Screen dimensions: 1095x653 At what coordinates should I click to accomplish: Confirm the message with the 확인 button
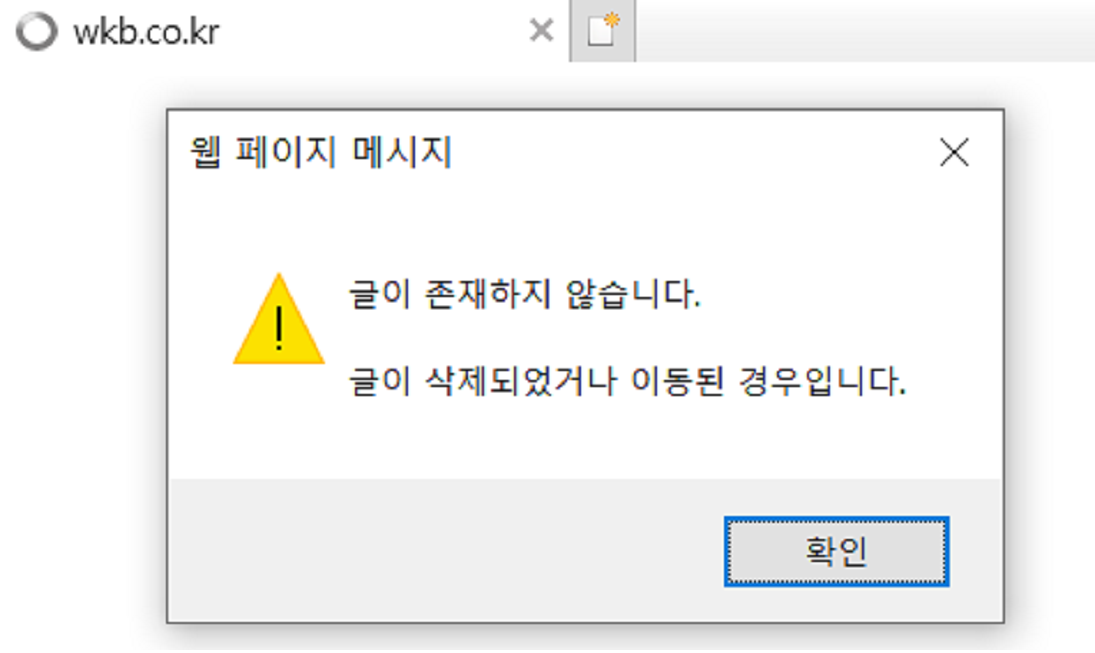[836, 551]
